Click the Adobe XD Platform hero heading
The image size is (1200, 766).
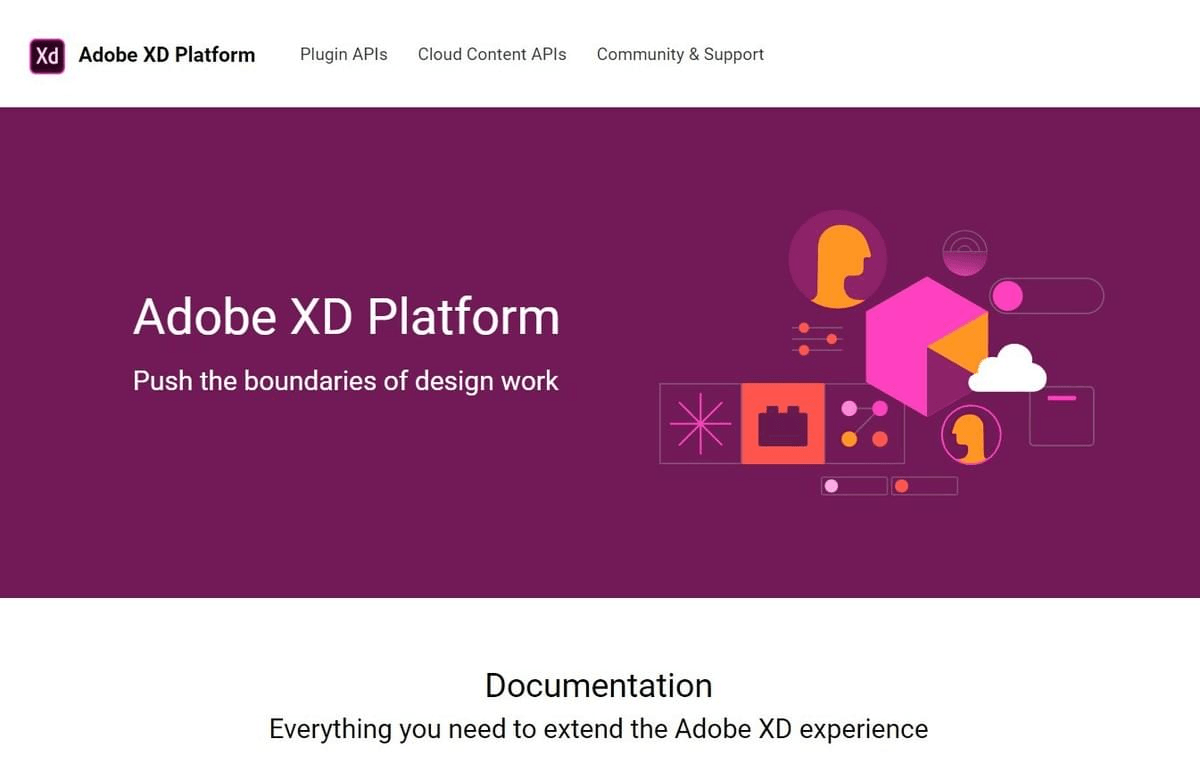(346, 316)
